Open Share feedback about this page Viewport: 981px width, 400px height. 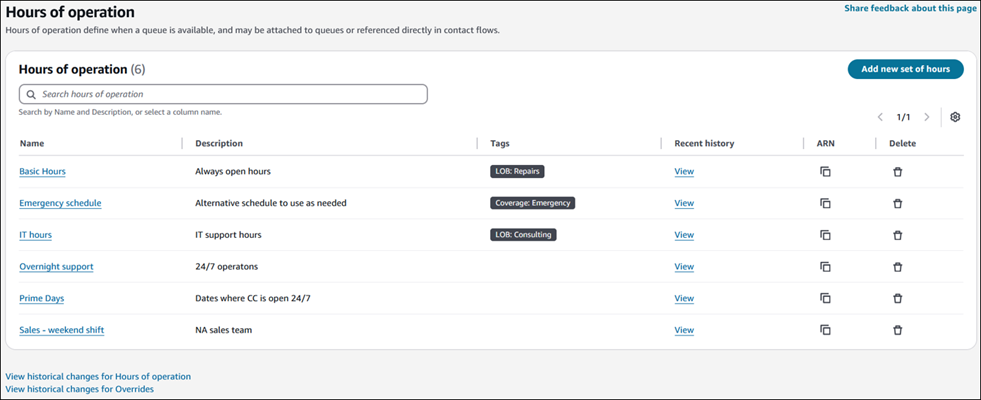click(x=910, y=8)
